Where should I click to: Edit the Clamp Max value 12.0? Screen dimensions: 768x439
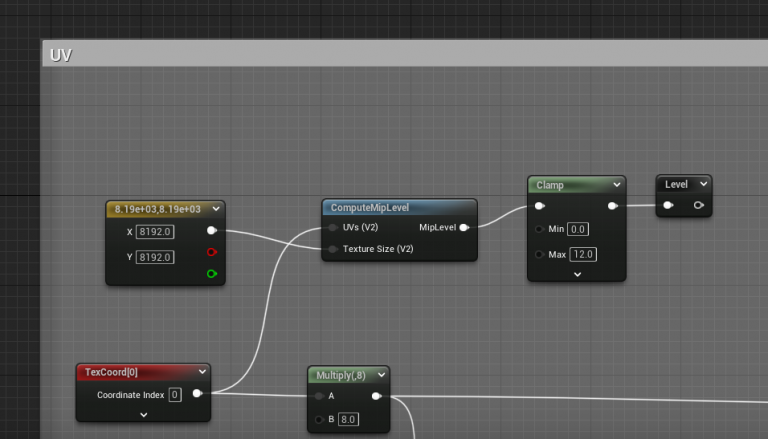tap(583, 254)
